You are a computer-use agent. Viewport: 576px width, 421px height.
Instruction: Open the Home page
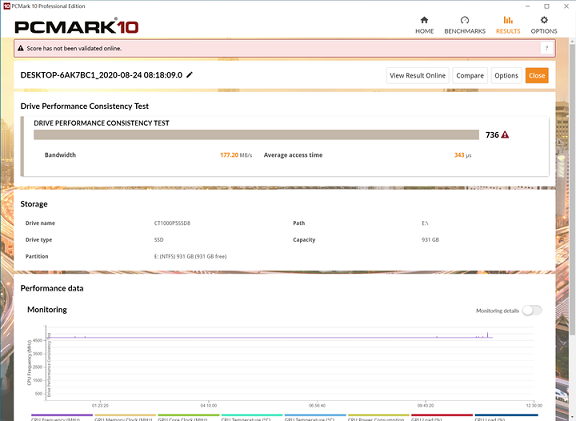[x=424, y=25]
